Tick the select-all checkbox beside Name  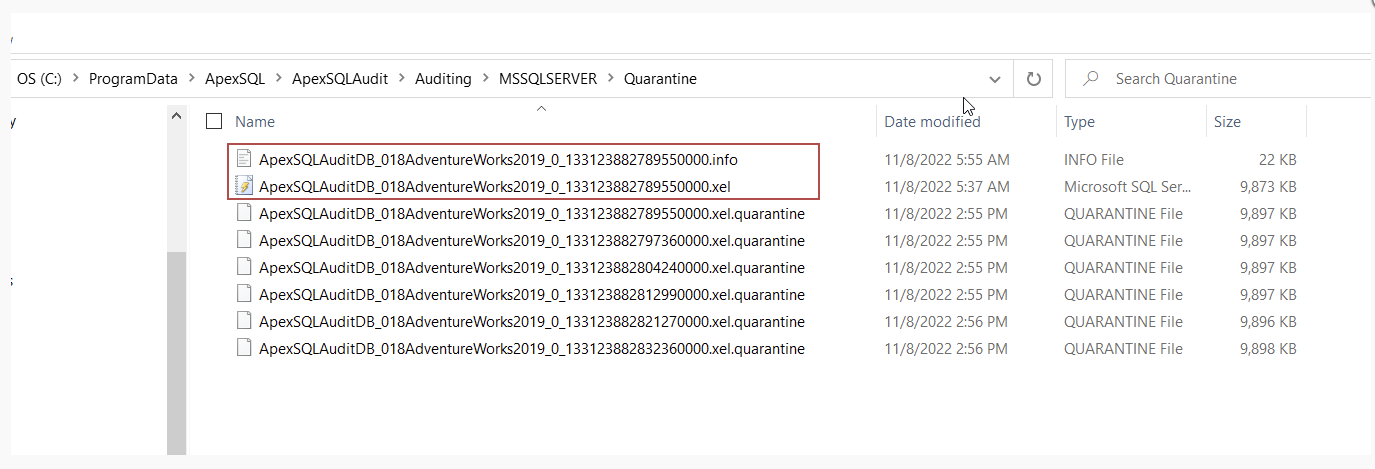[x=213, y=121]
